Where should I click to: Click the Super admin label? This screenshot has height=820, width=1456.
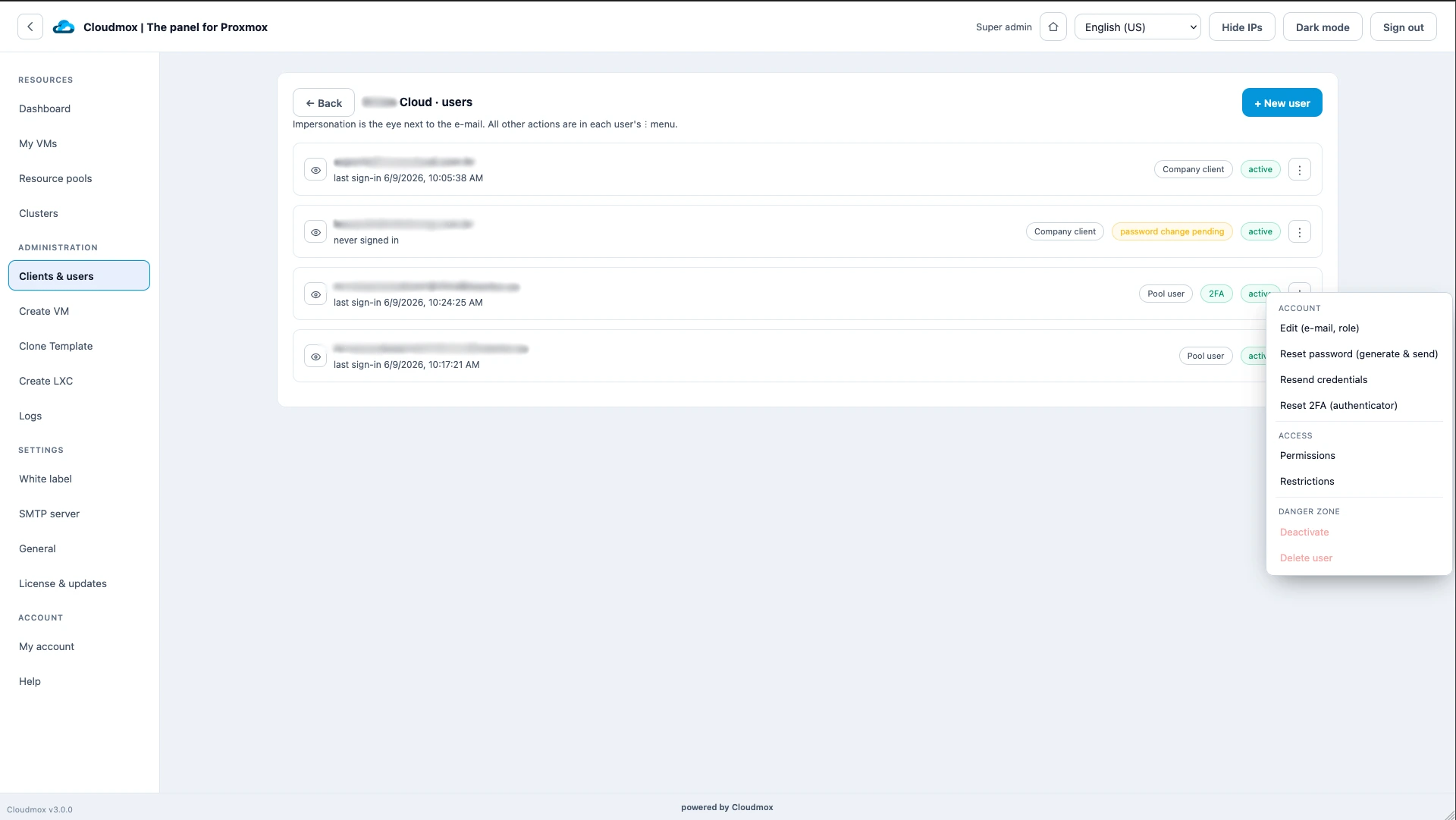pos(1003,27)
